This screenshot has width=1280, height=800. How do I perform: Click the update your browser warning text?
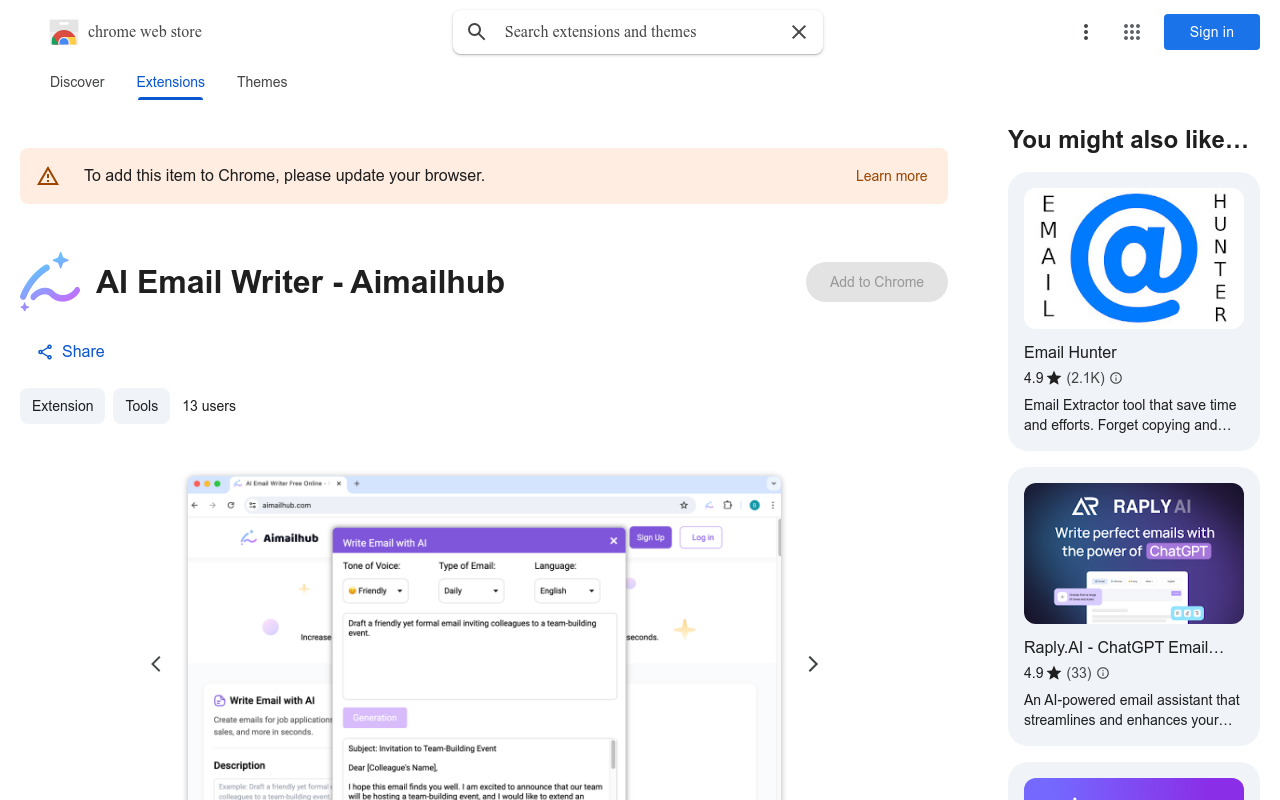[284, 176]
